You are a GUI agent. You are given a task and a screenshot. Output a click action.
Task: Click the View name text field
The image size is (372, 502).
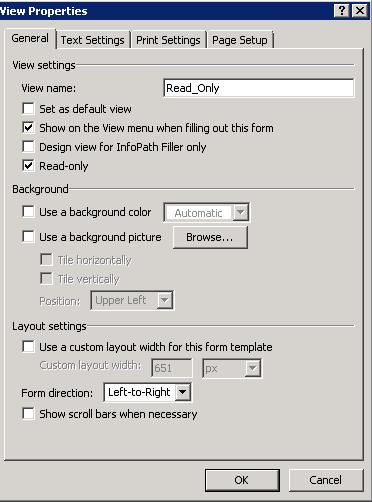click(259, 88)
